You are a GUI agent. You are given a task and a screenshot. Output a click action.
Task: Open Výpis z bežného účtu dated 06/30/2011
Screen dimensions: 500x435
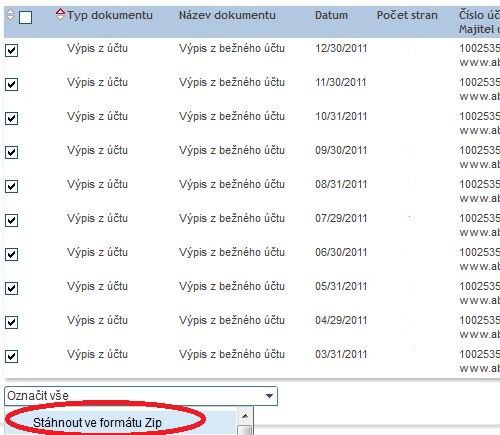tap(232, 252)
